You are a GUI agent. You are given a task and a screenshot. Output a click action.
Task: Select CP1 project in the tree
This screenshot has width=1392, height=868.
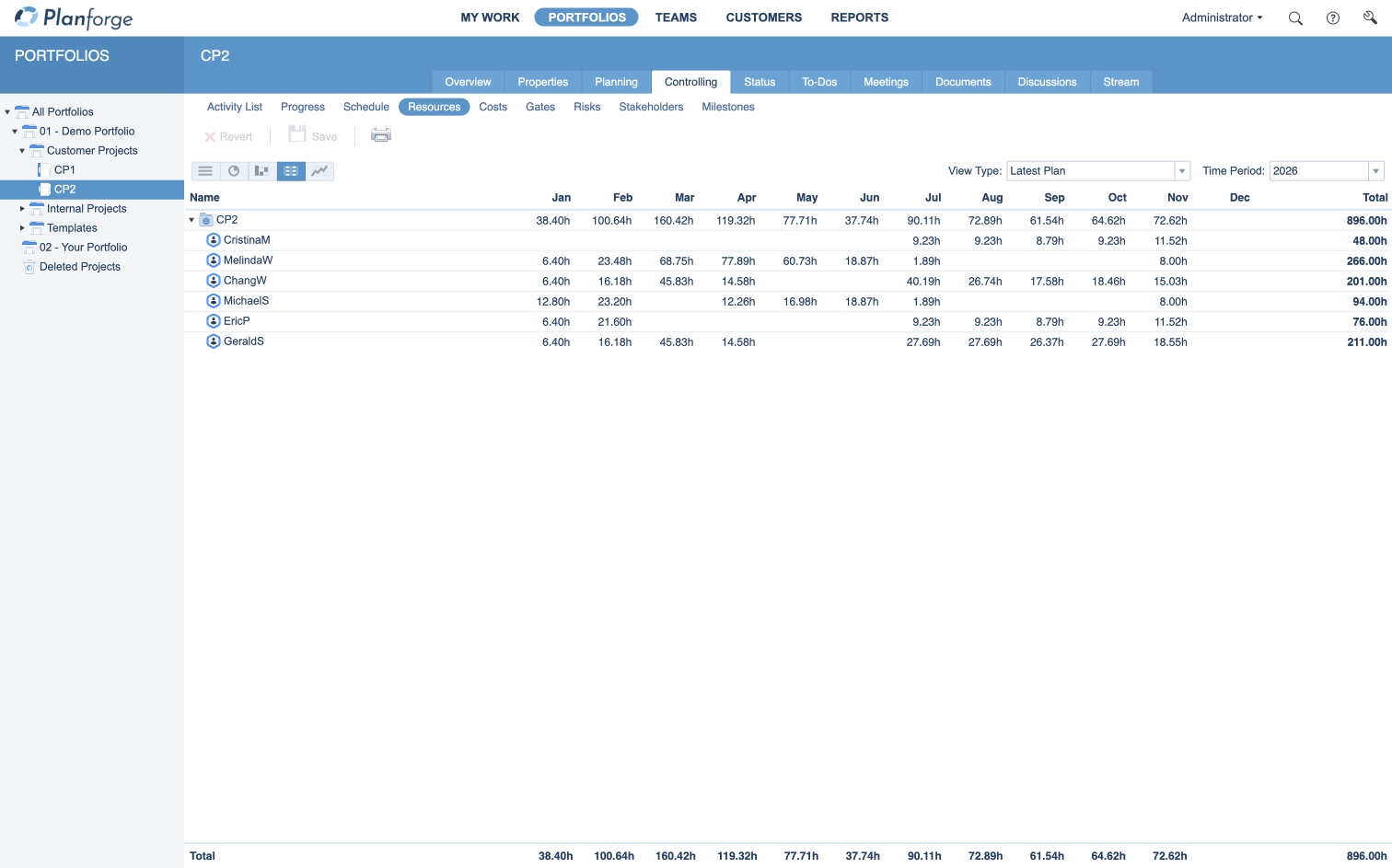pos(64,170)
